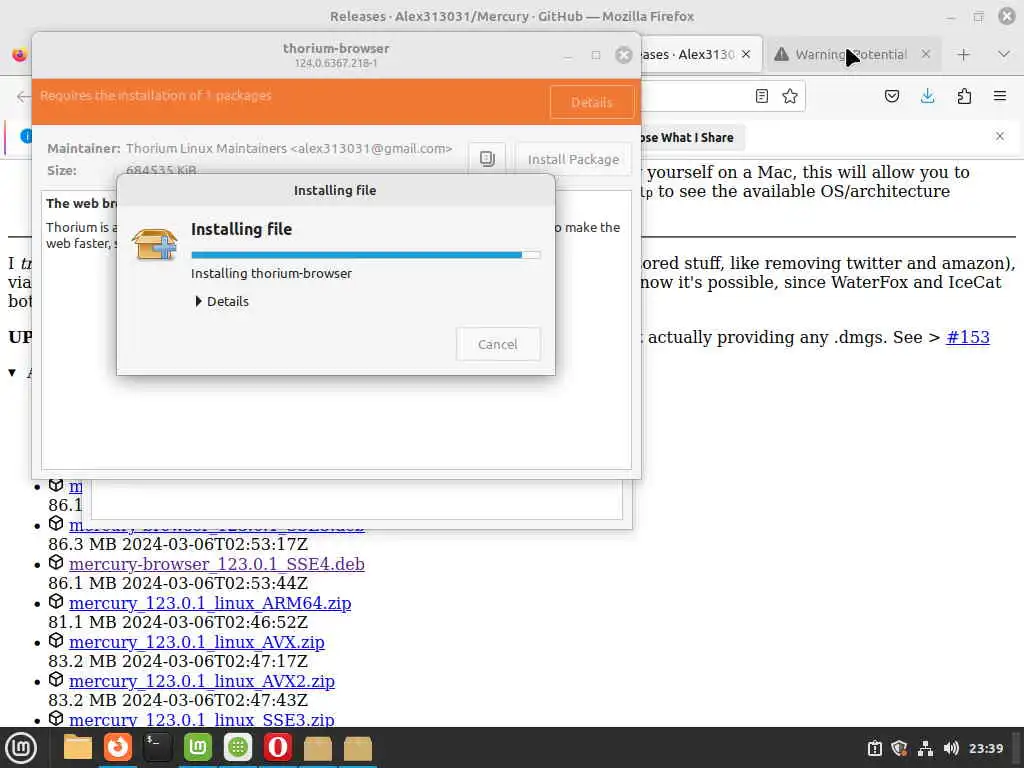The width and height of the screenshot is (1024, 768).
Task: Open Pocket save icon in Firefox
Action: click(x=891, y=97)
